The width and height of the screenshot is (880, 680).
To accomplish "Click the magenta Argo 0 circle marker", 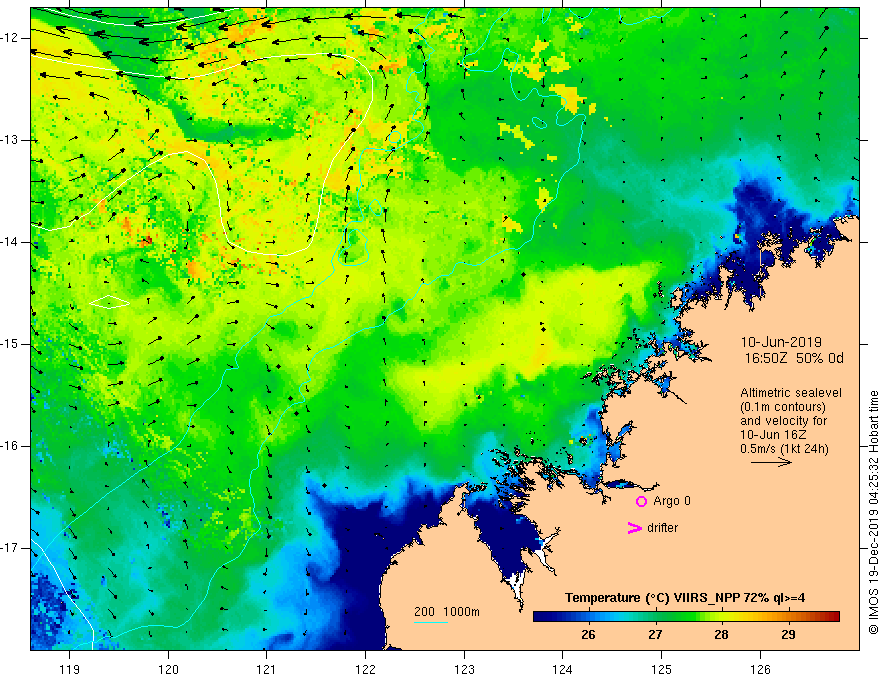I will [641, 501].
